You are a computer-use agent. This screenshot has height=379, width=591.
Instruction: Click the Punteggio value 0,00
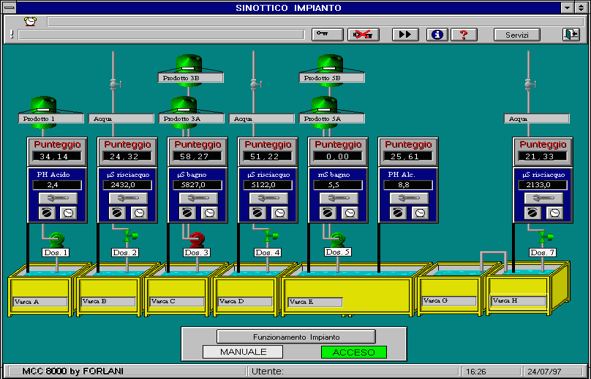click(x=337, y=156)
